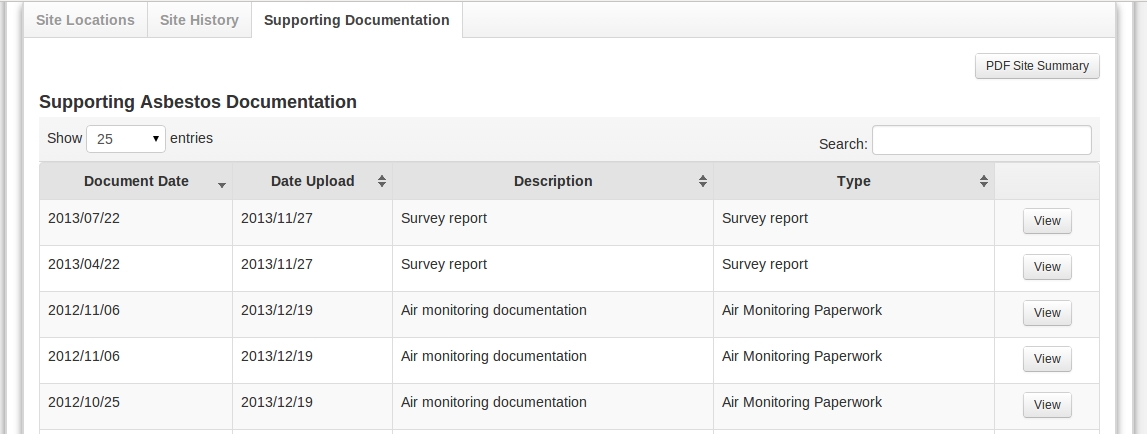Switch to the Site Locations tab
This screenshot has width=1147, height=434.
[x=85, y=20]
